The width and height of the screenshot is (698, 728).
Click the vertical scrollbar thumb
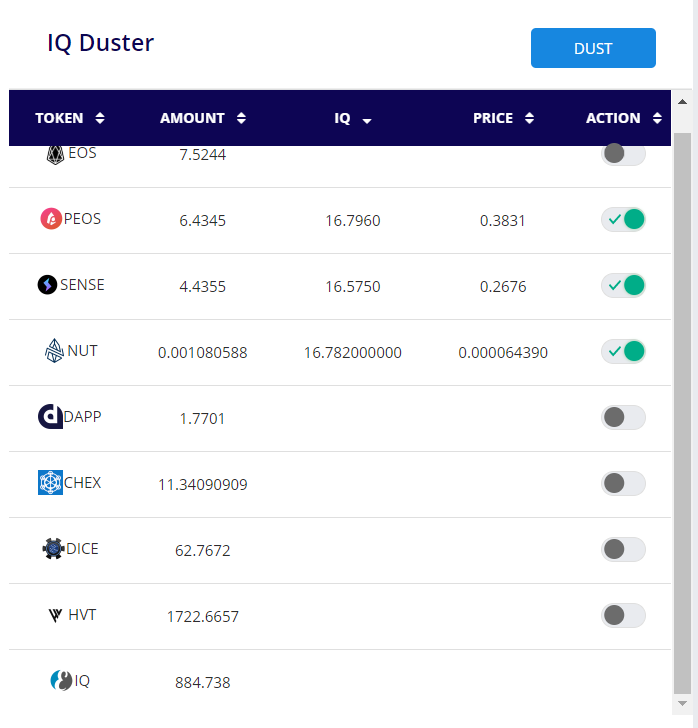682,413
